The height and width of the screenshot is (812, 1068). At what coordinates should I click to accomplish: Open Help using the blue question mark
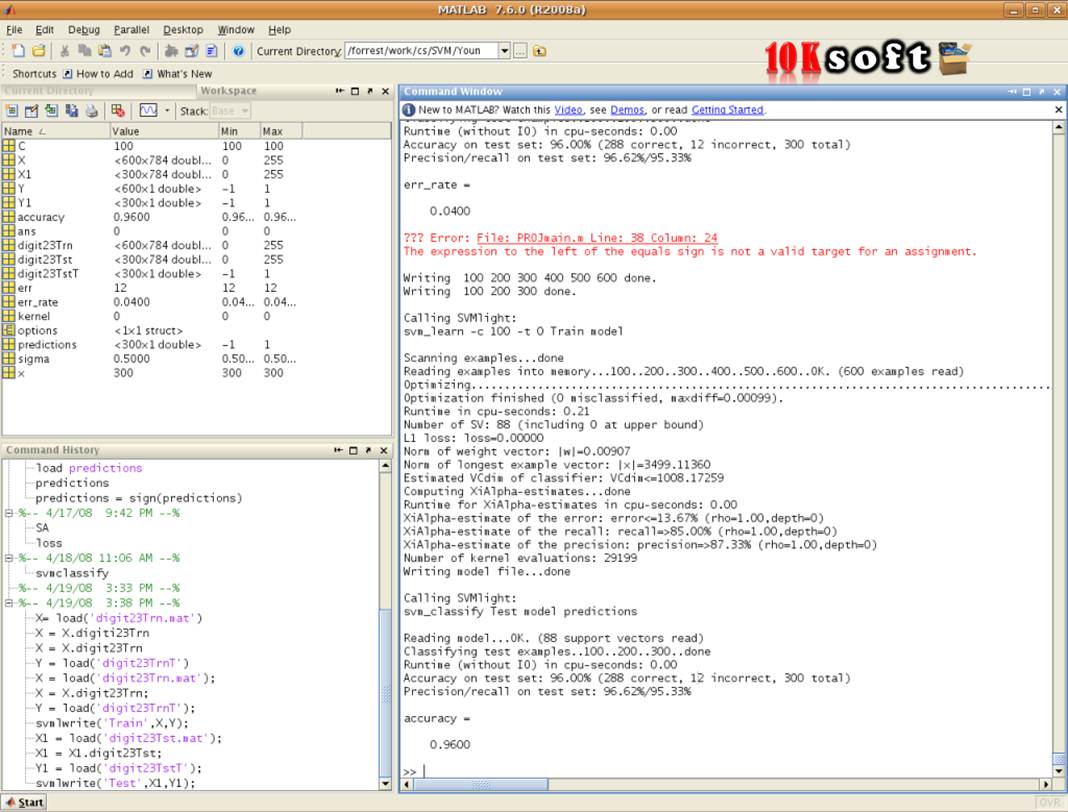coord(238,51)
